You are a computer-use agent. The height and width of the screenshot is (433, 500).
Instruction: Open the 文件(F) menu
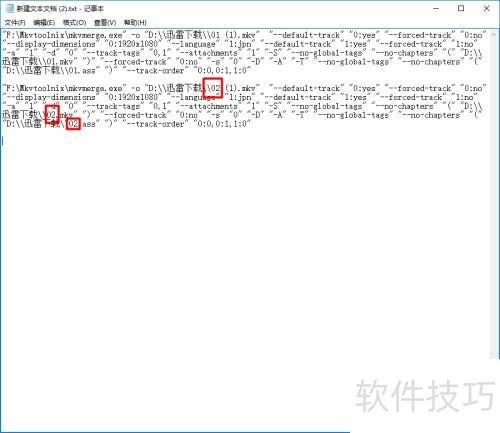(x=15, y=23)
